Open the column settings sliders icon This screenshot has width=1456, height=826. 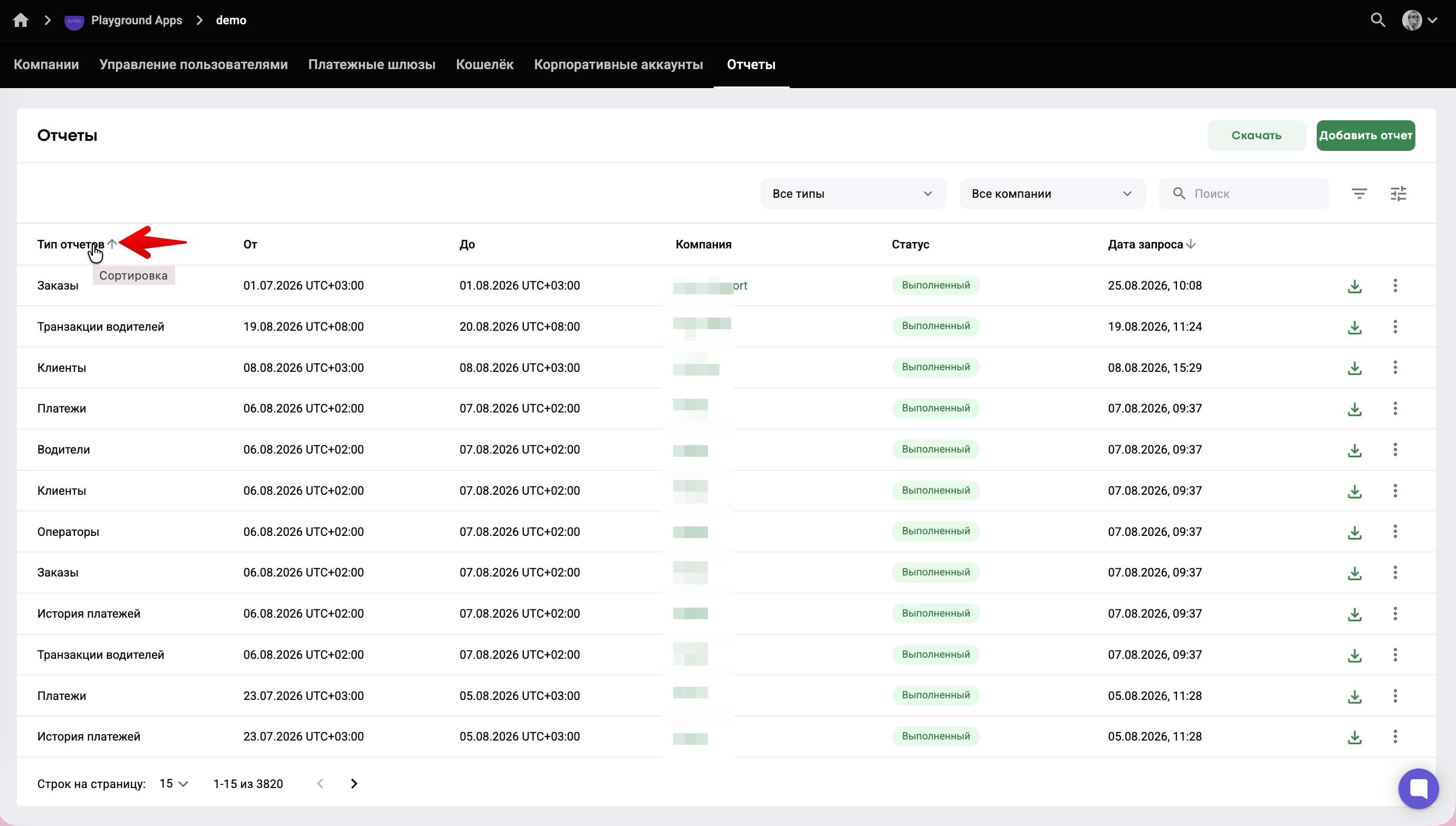1398,194
